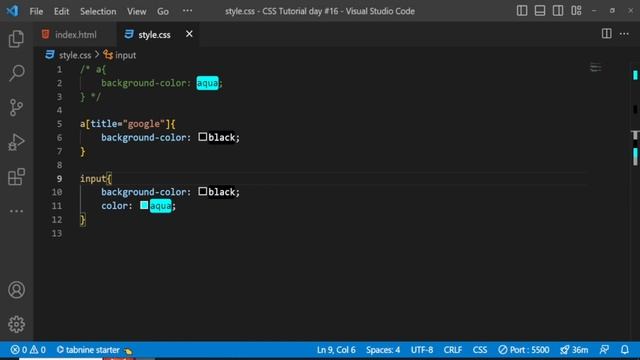Open the aqua color swatch on line 11
The width and height of the screenshot is (640, 360).
(144, 205)
